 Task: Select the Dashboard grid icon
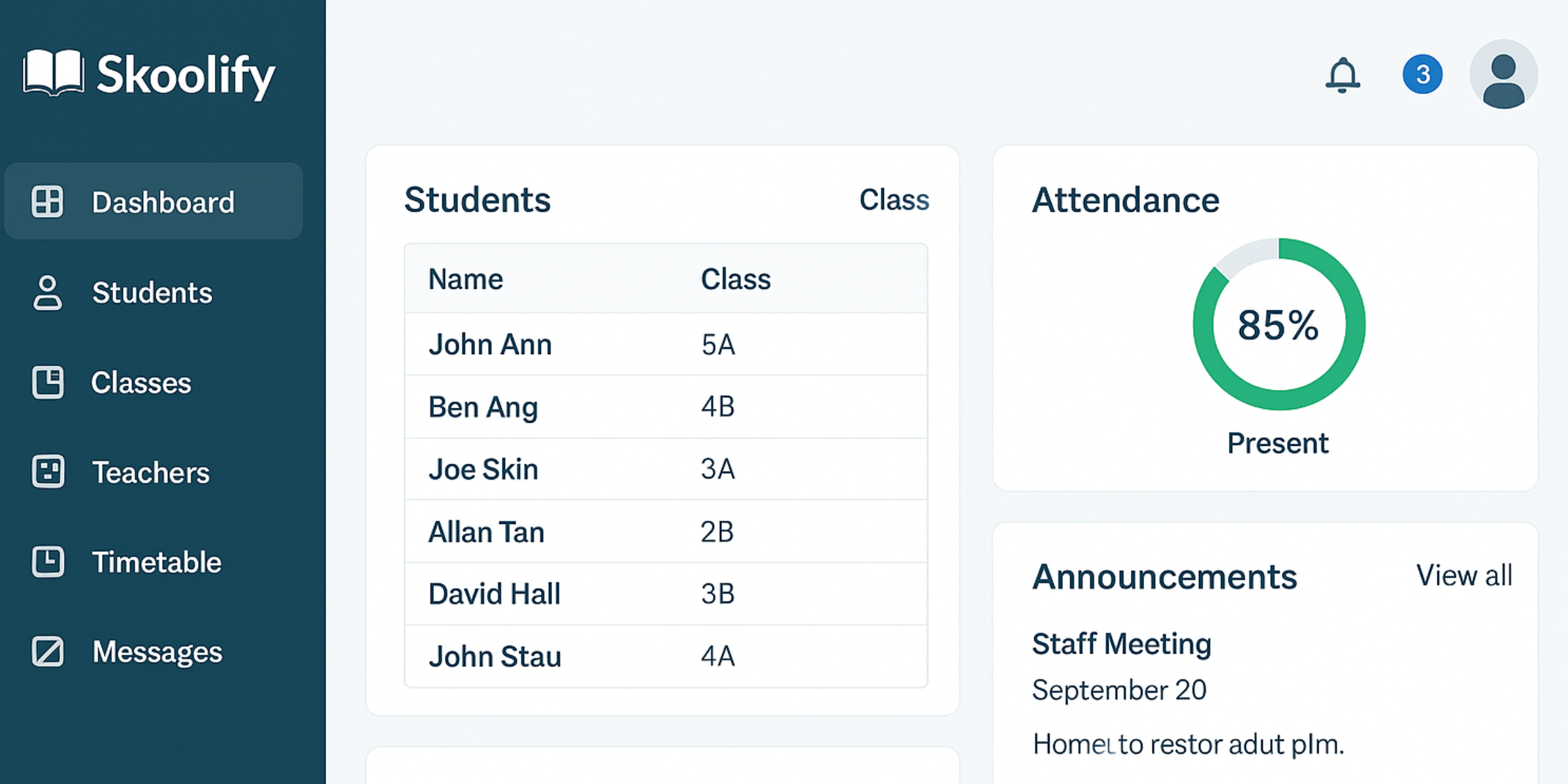(47, 201)
